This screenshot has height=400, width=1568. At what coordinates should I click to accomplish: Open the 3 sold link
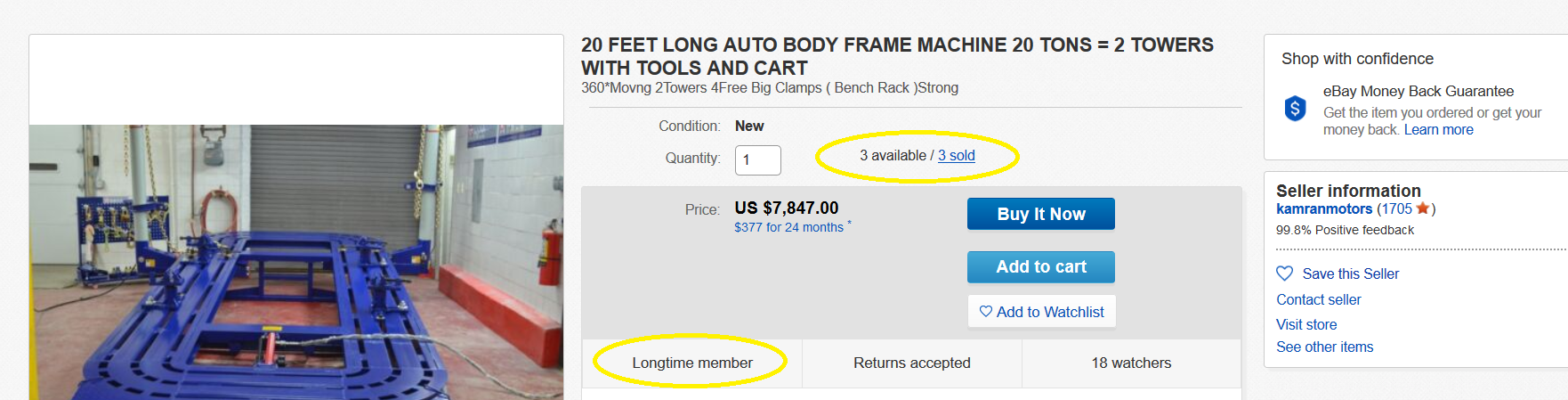[957, 155]
